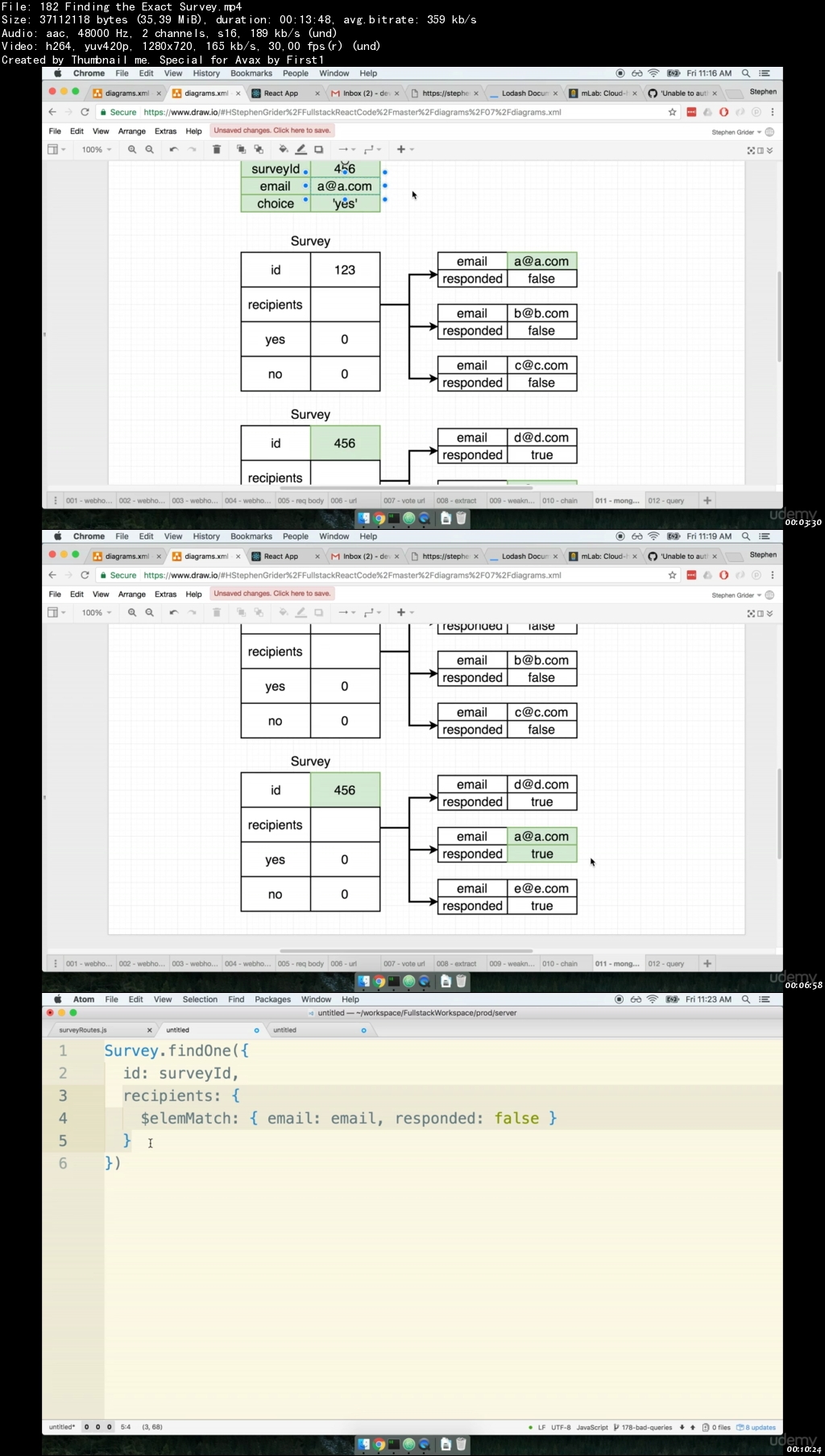The width and height of the screenshot is (825, 1456).
Task: Click the Unsaved changes save notice in 11:16 AM window
Action: tap(272, 130)
